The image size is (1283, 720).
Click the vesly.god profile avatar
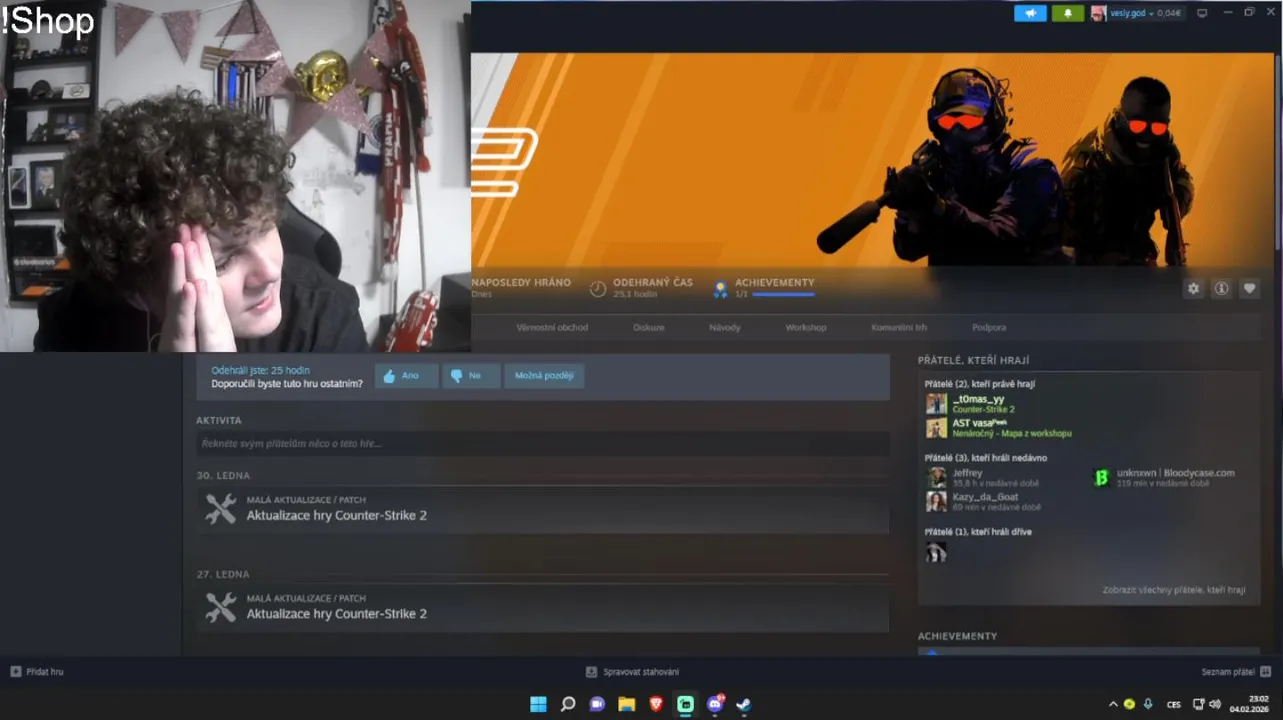pyautogui.click(x=1098, y=13)
